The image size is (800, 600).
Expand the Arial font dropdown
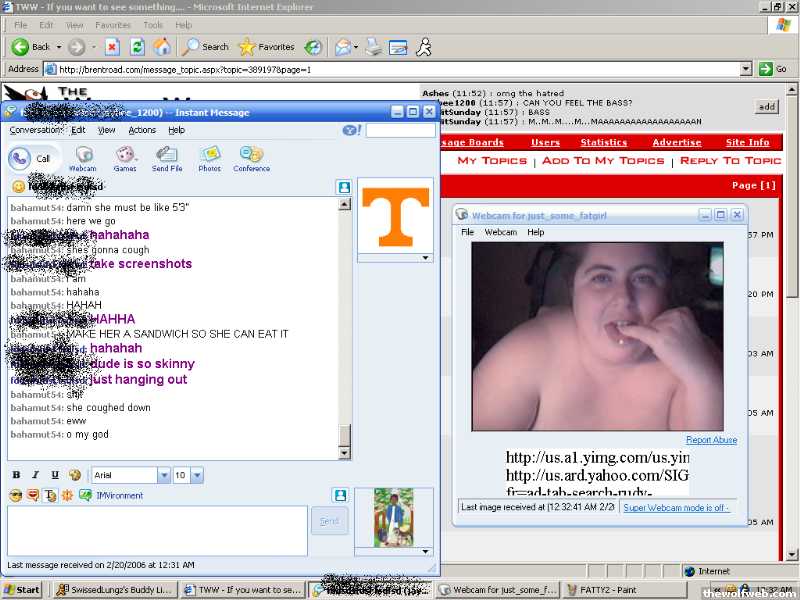tap(164, 475)
